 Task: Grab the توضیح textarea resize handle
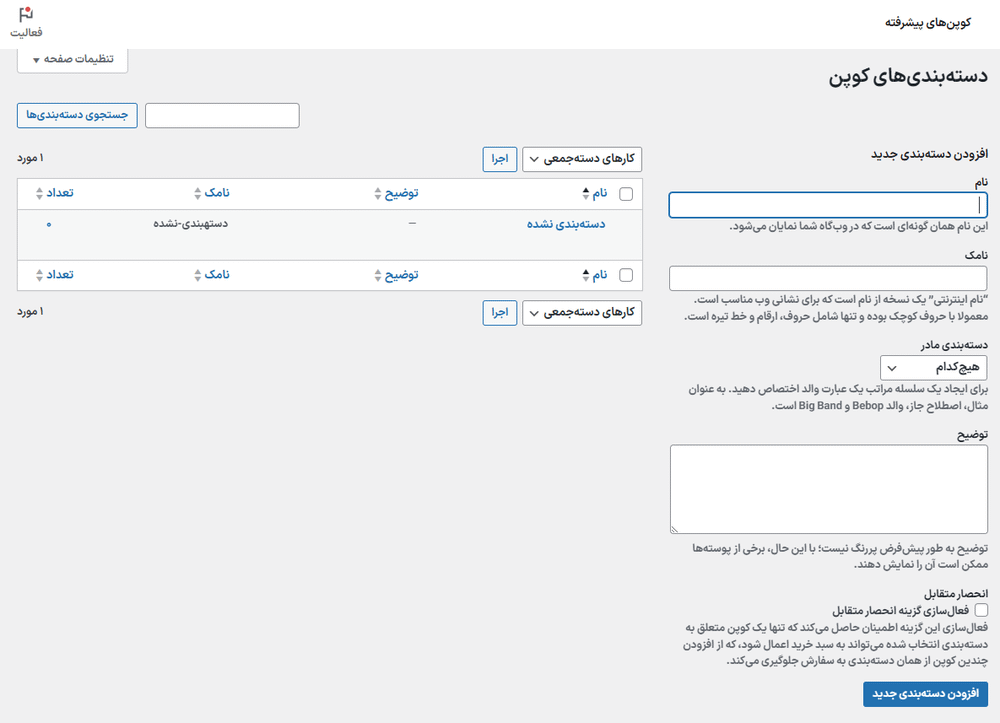(x=675, y=529)
